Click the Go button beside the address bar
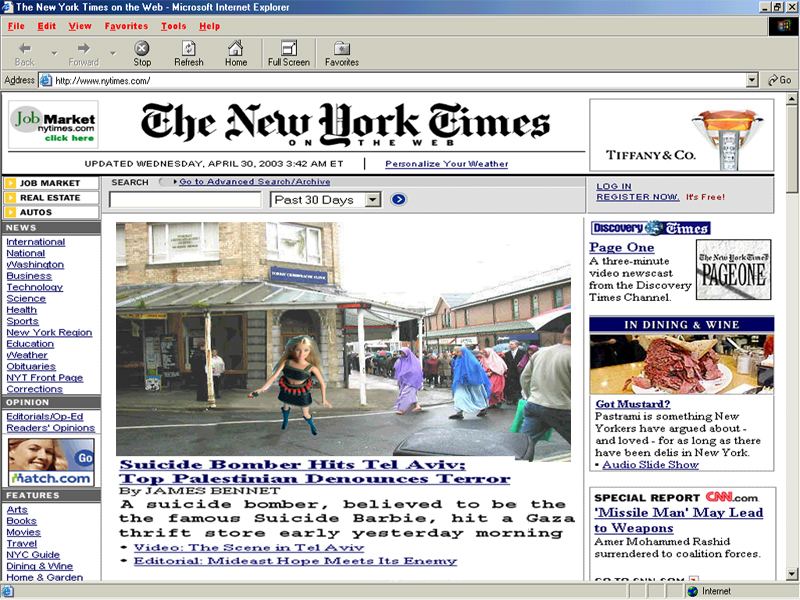 pyautogui.click(x=778, y=80)
